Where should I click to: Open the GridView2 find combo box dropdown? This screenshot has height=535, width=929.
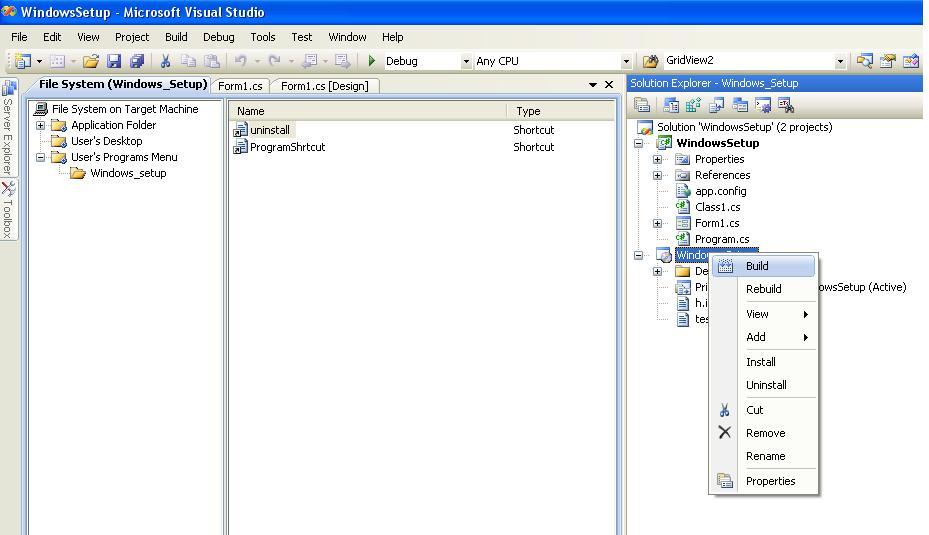coord(840,61)
